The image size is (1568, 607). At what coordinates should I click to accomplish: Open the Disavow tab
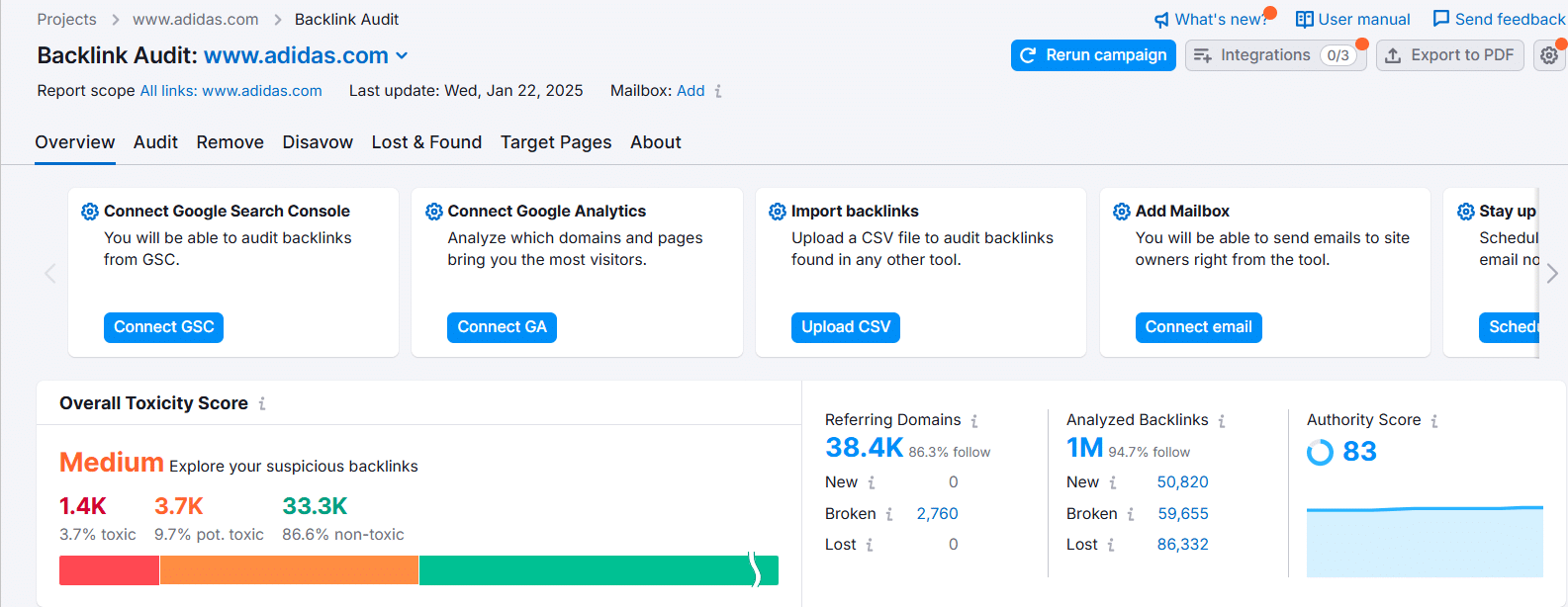pyautogui.click(x=318, y=142)
